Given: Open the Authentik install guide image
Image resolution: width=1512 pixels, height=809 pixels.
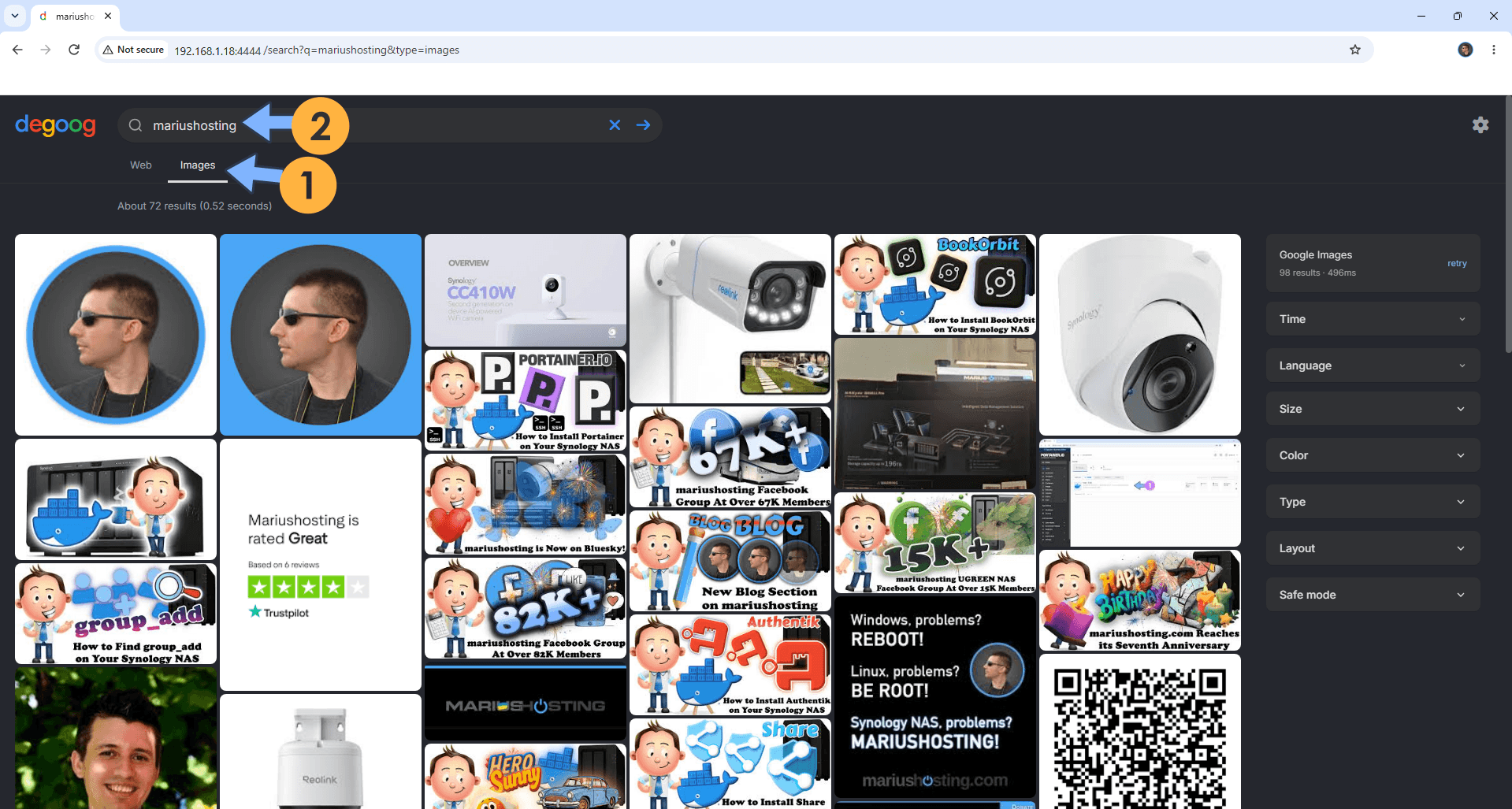Looking at the screenshot, I should click(730, 666).
